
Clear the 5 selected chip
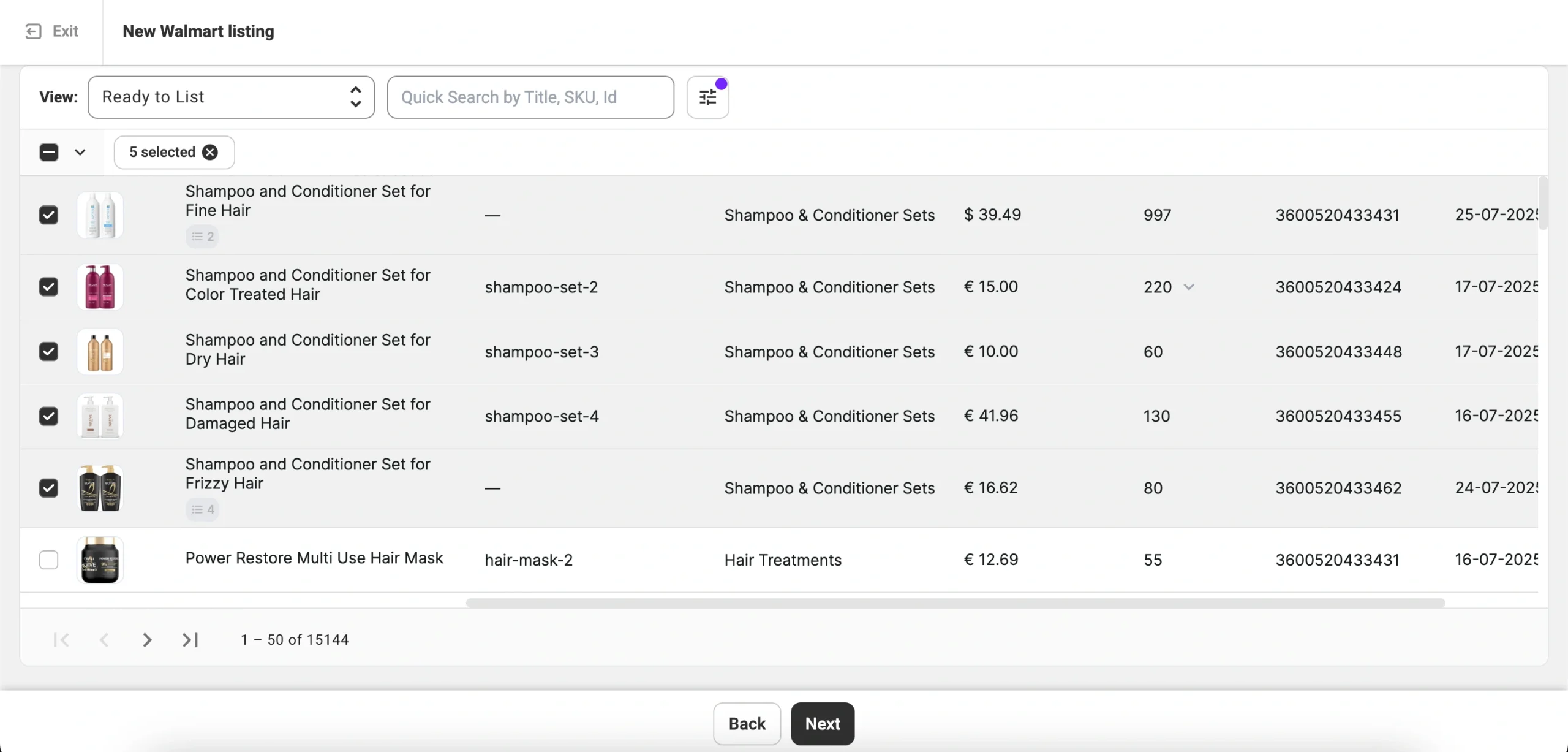(x=210, y=152)
